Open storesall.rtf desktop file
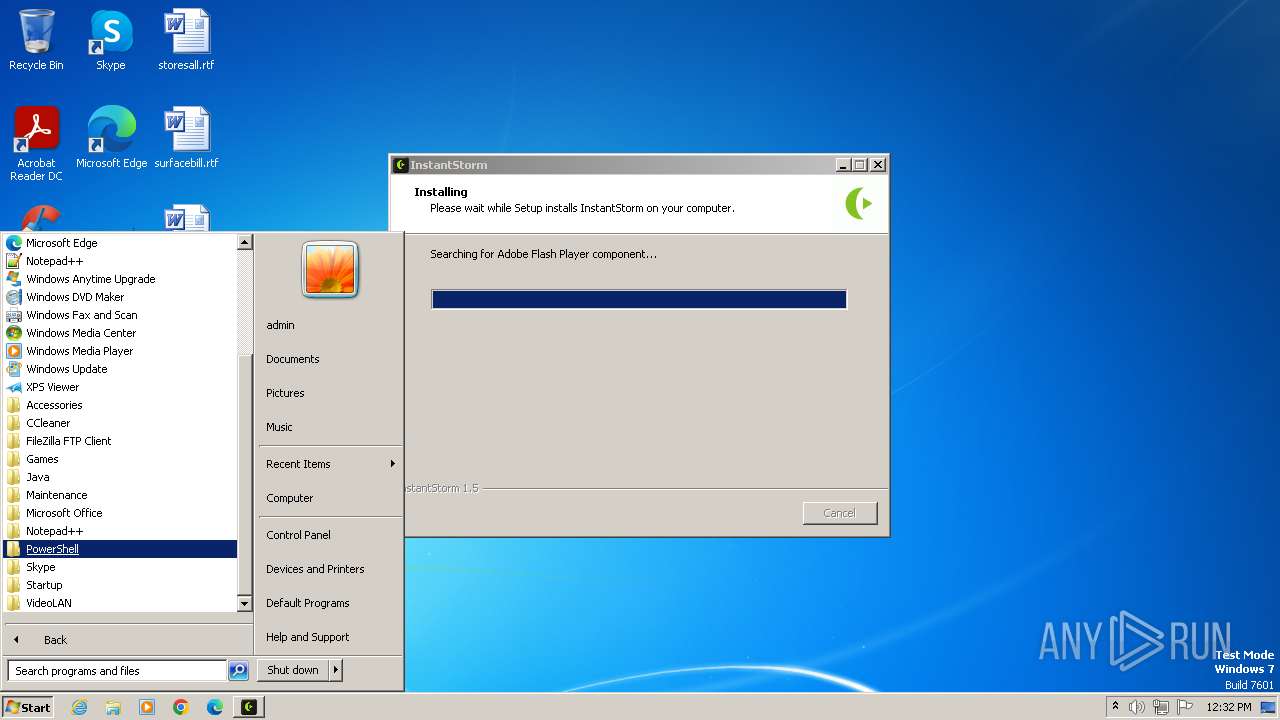This screenshot has width=1280, height=720. 186,40
